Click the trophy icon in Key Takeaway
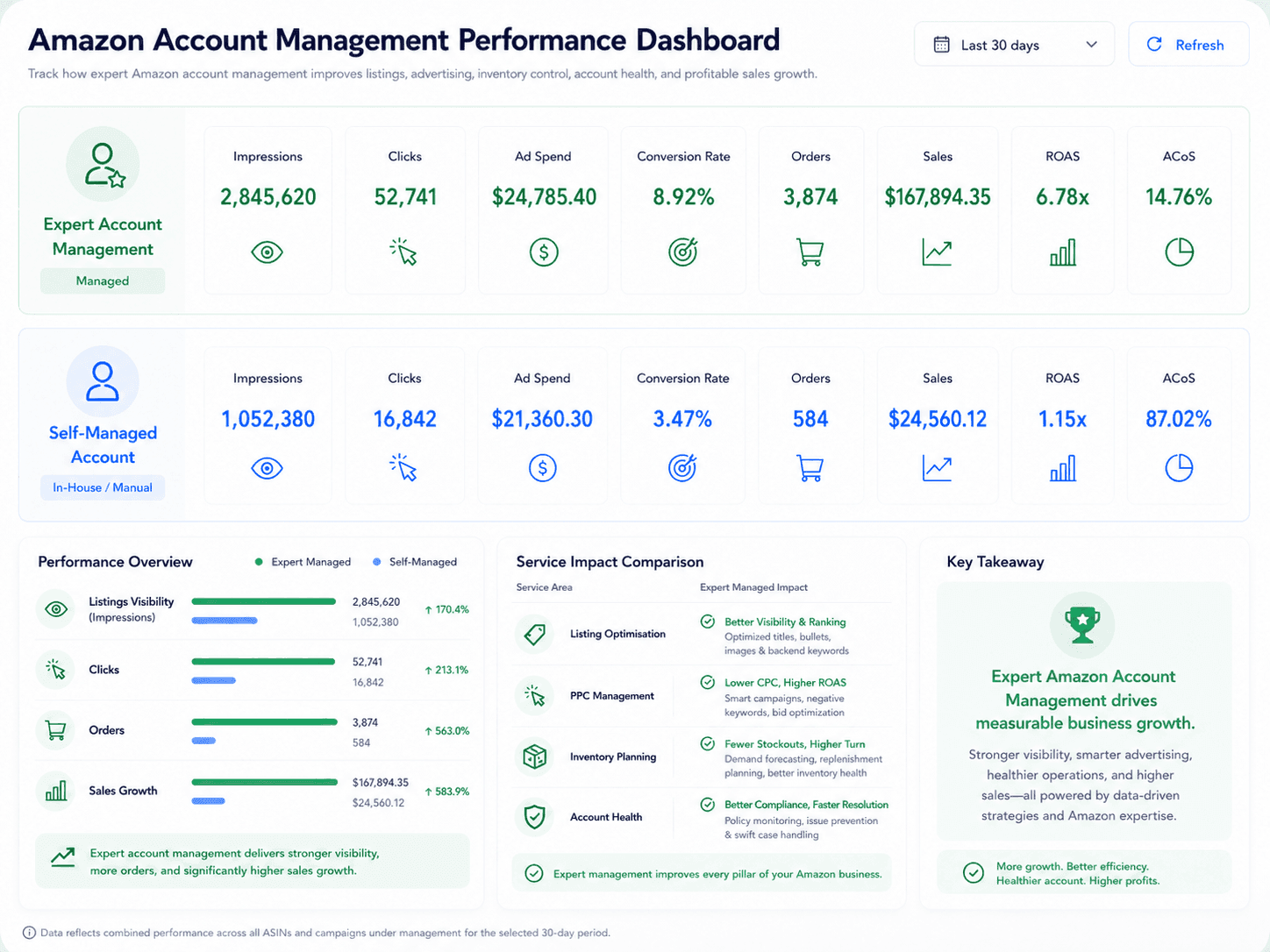The height and width of the screenshot is (952, 1270). [1082, 624]
